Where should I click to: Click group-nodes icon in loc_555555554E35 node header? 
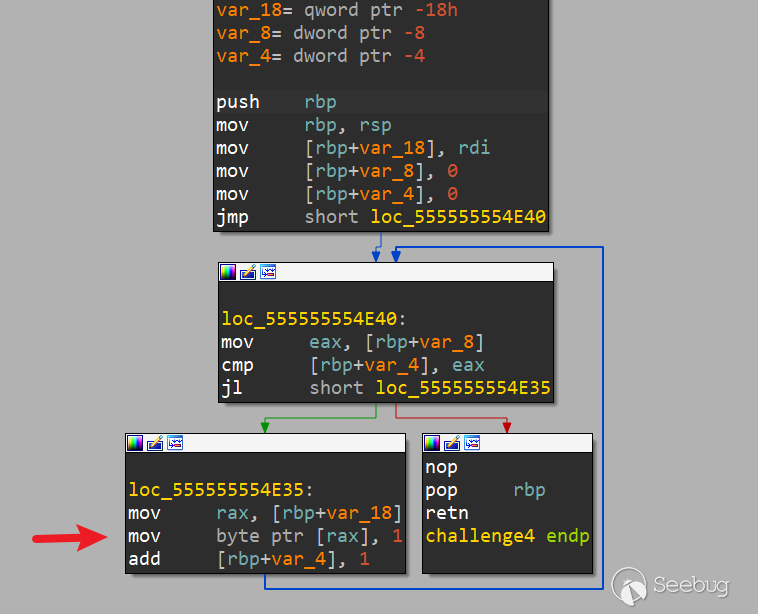click(175, 443)
